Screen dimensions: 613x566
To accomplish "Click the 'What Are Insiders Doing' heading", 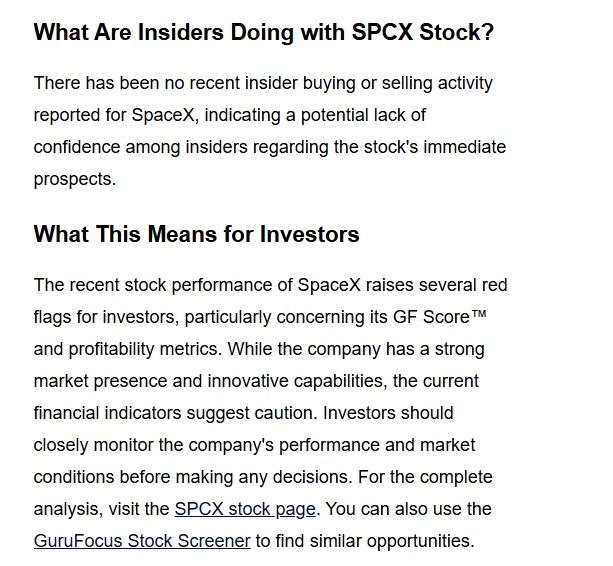I will click(x=264, y=32).
